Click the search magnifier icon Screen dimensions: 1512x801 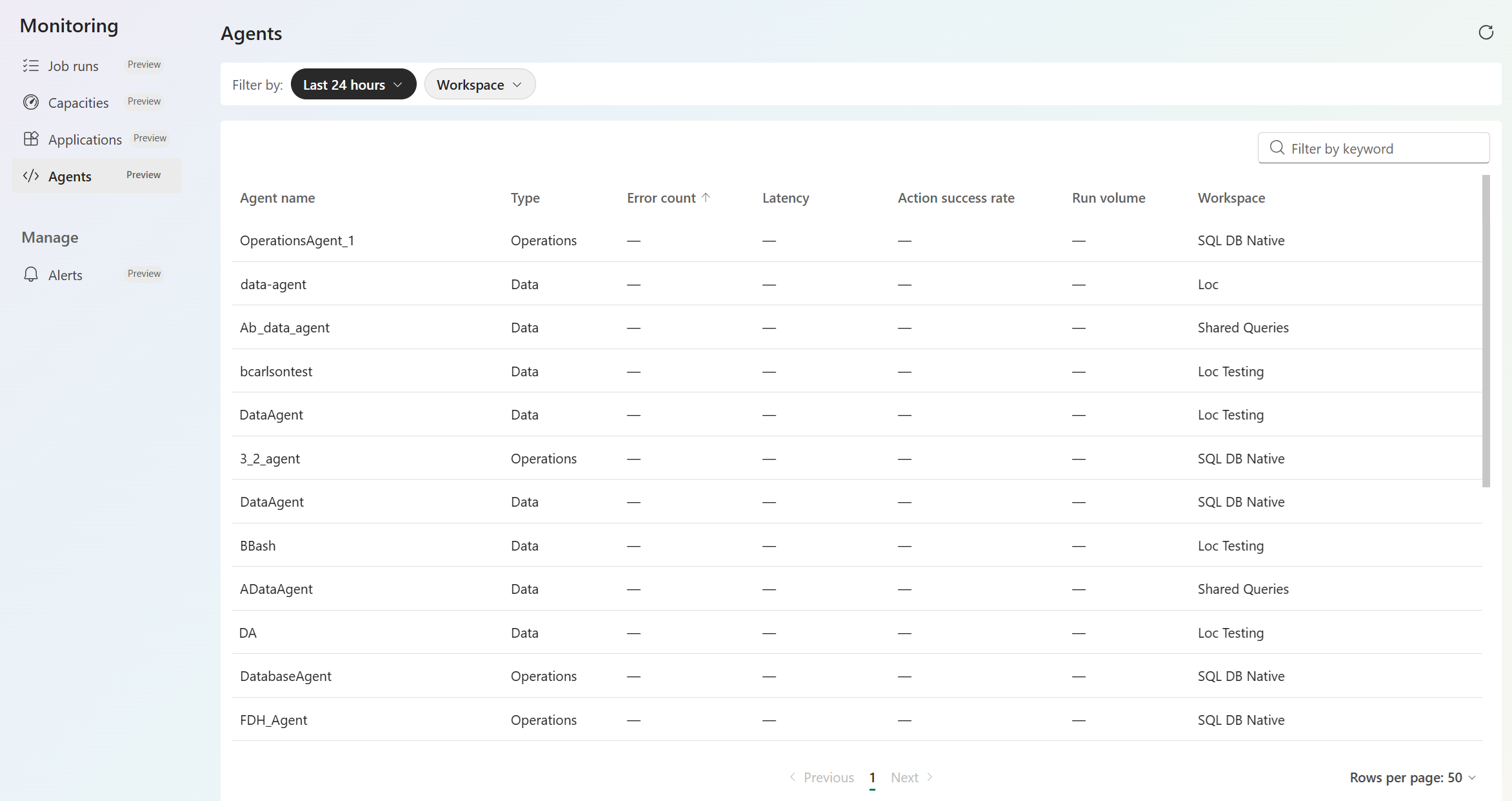1277,148
